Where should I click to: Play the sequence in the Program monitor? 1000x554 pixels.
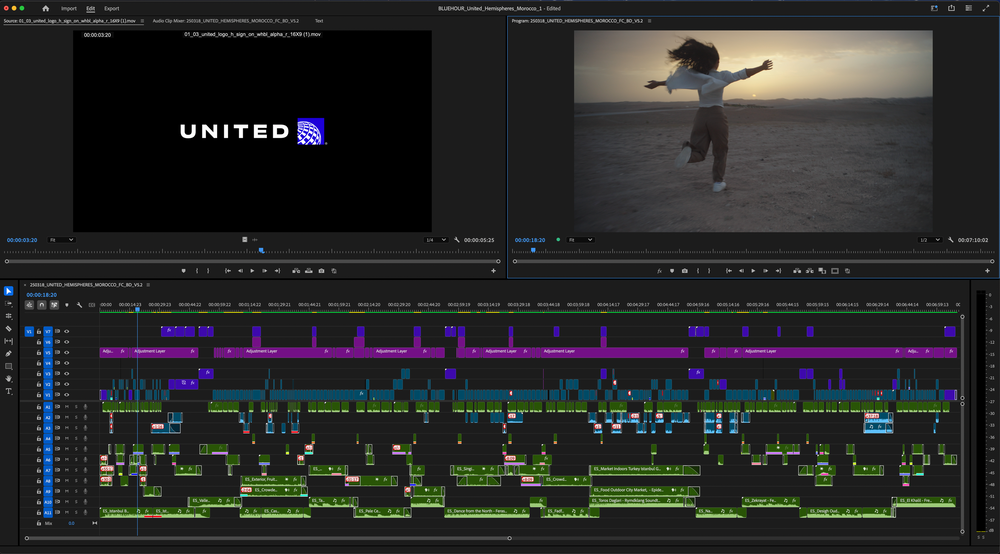pyautogui.click(x=753, y=271)
